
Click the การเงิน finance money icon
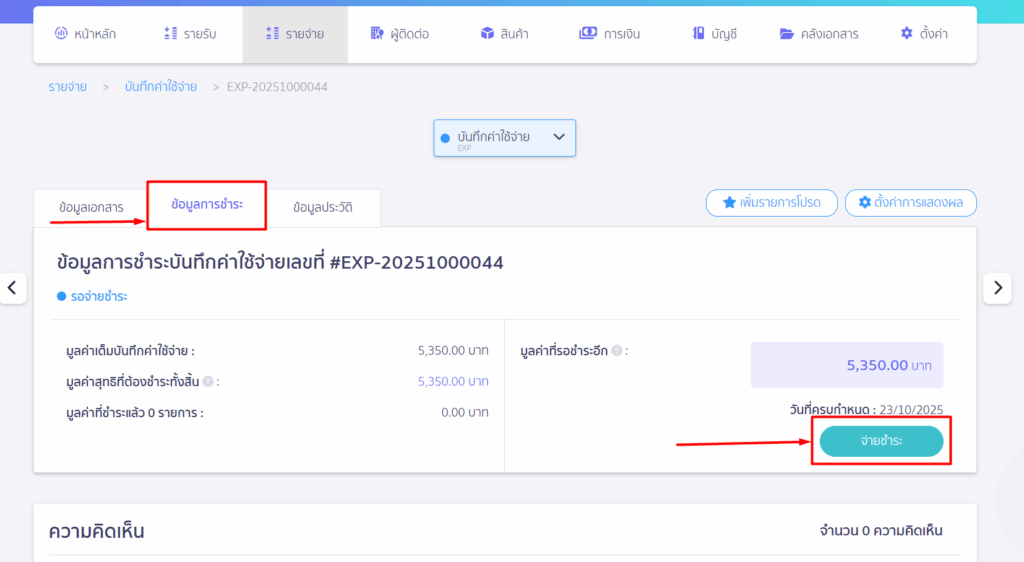click(x=588, y=34)
